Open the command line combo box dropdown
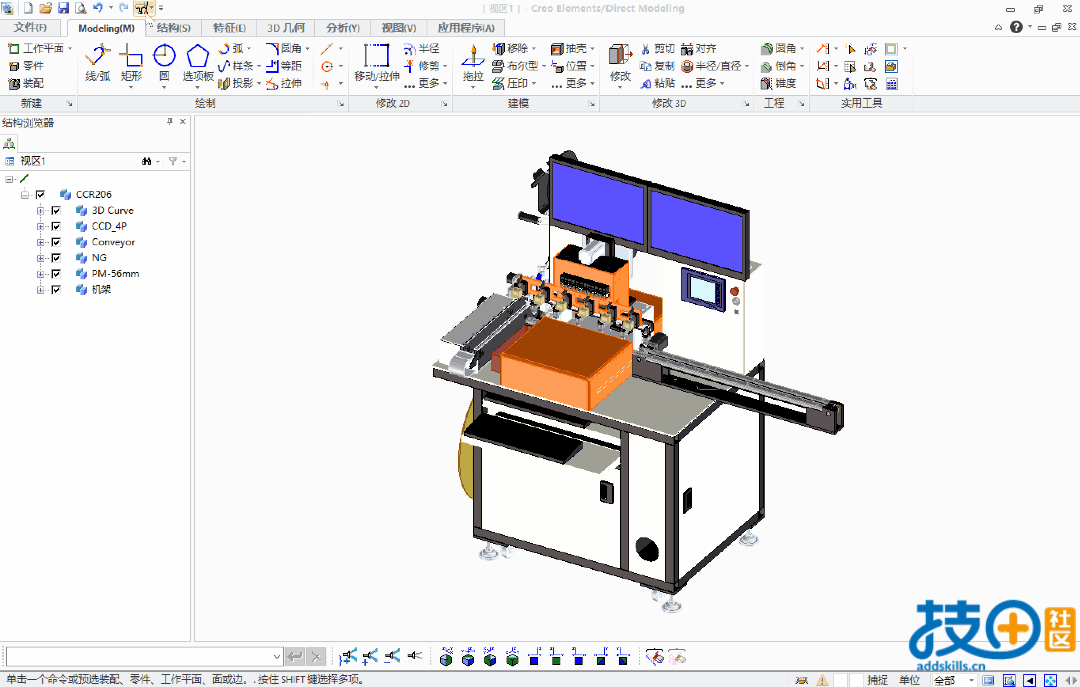This screenshot has width=1080, height=687. [x=276, y=657]
